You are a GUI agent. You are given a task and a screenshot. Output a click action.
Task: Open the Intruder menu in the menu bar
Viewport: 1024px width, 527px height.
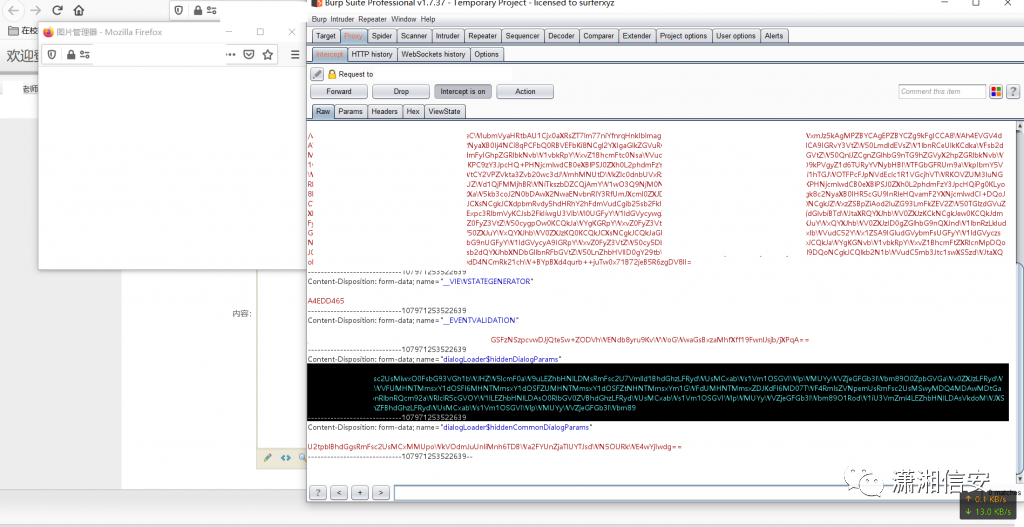[342, 19]
